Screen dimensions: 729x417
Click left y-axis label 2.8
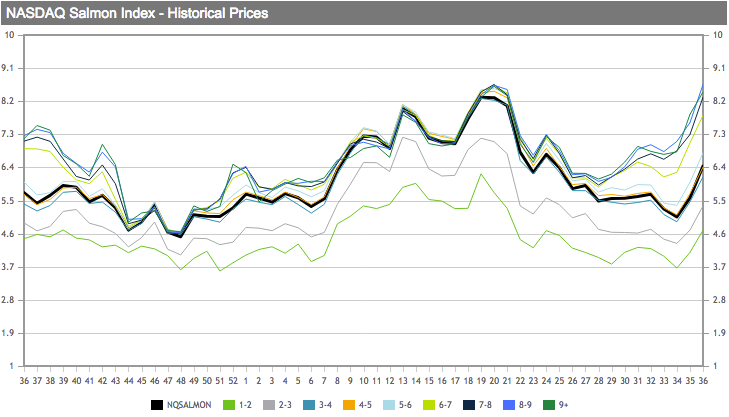8,300
